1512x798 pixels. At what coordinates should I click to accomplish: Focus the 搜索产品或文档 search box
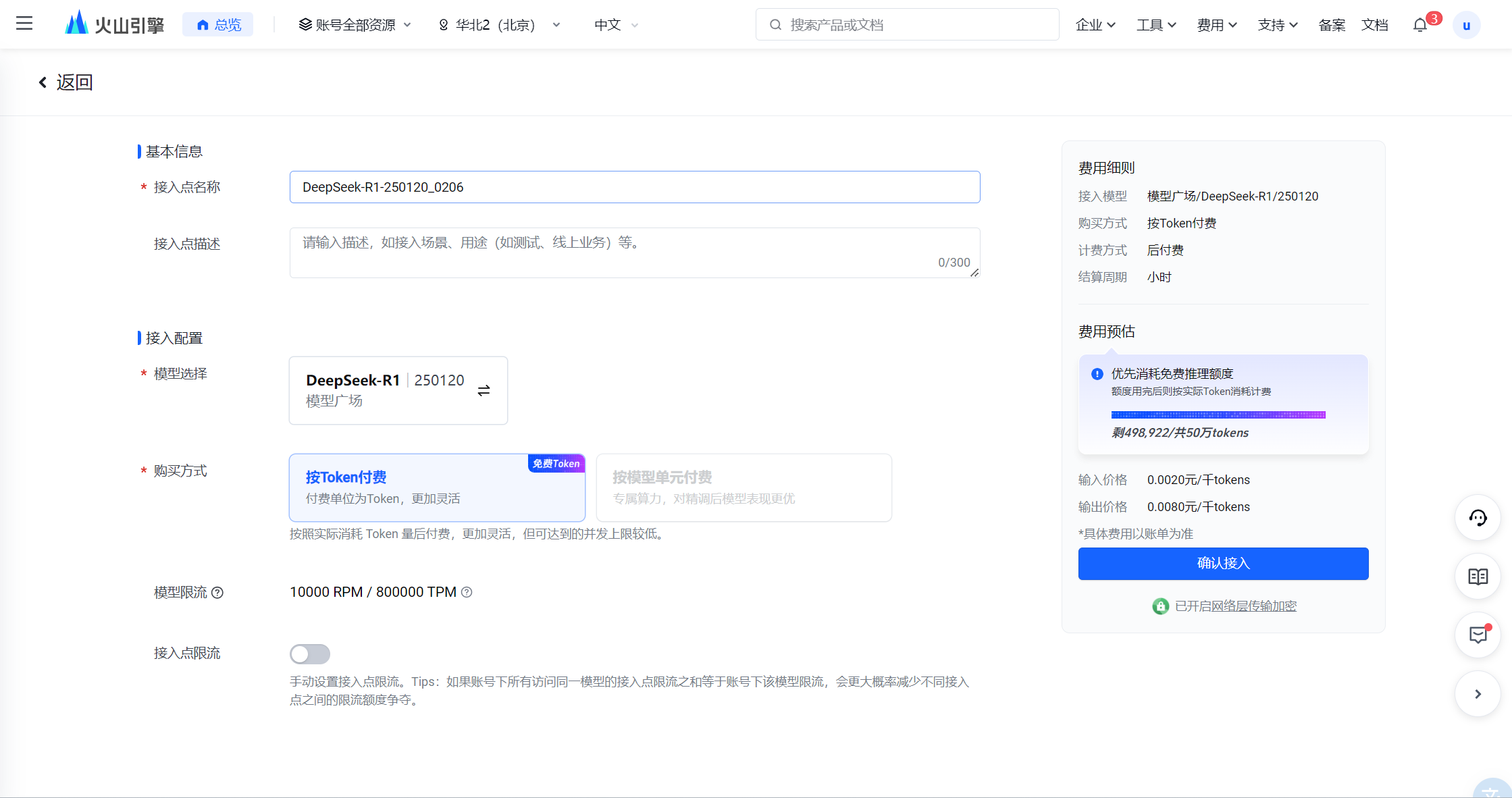point(907,25)
